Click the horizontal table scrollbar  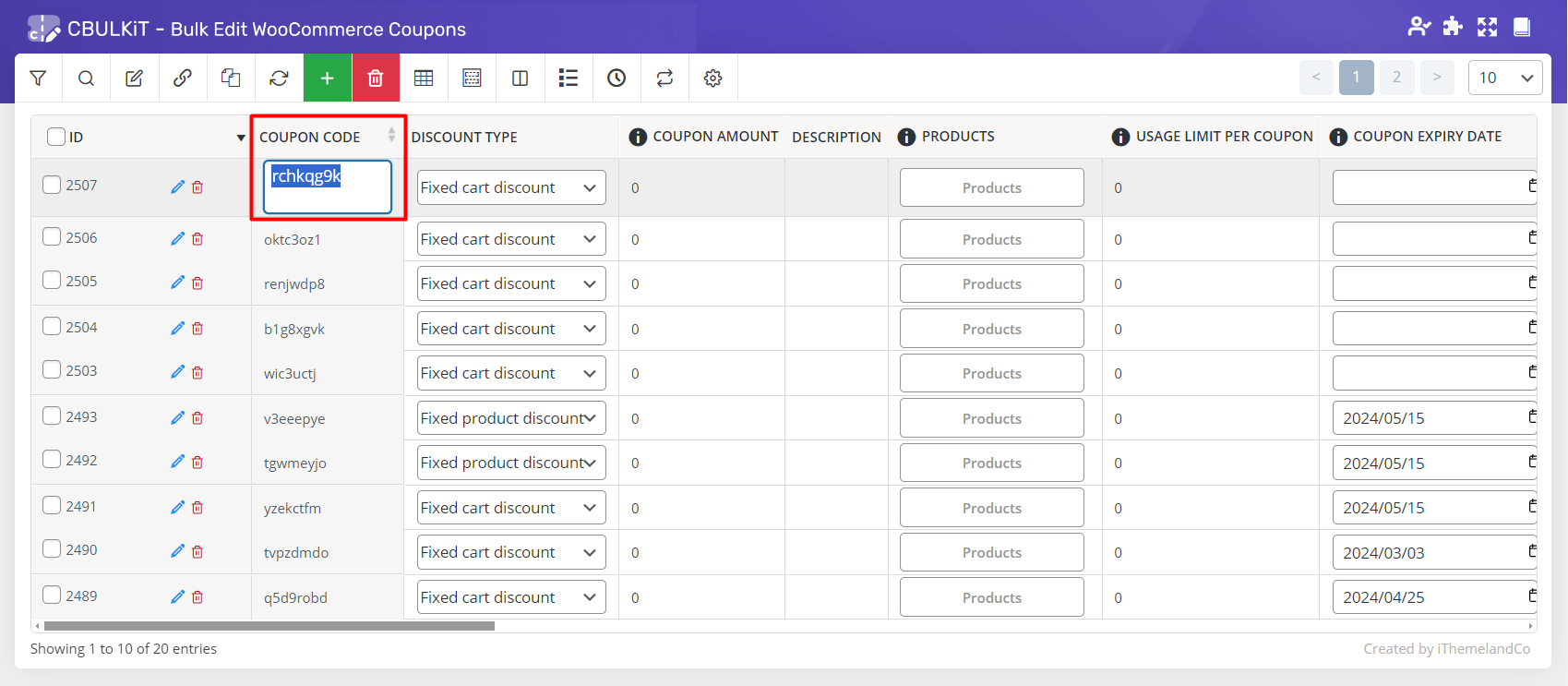(269, 626)
